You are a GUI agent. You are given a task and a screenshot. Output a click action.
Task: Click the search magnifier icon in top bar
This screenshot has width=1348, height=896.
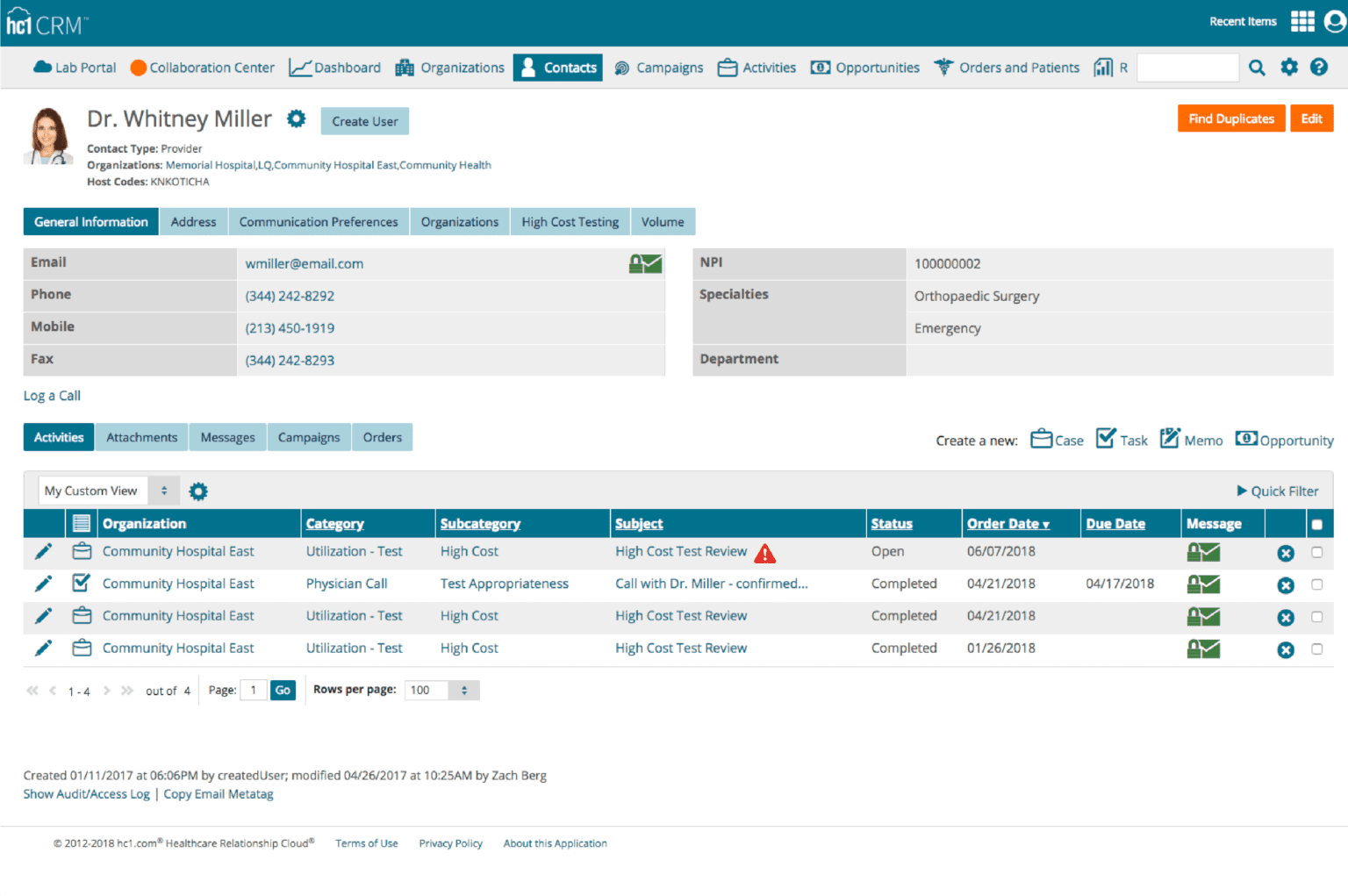tap(1257, 68)
